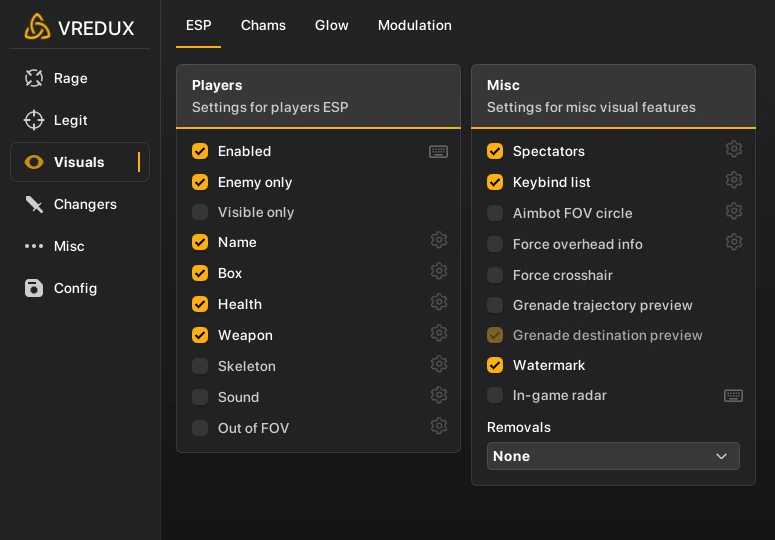775x540 pixels.
Task: Open the Modulation tab
Action: click(414, 25)
